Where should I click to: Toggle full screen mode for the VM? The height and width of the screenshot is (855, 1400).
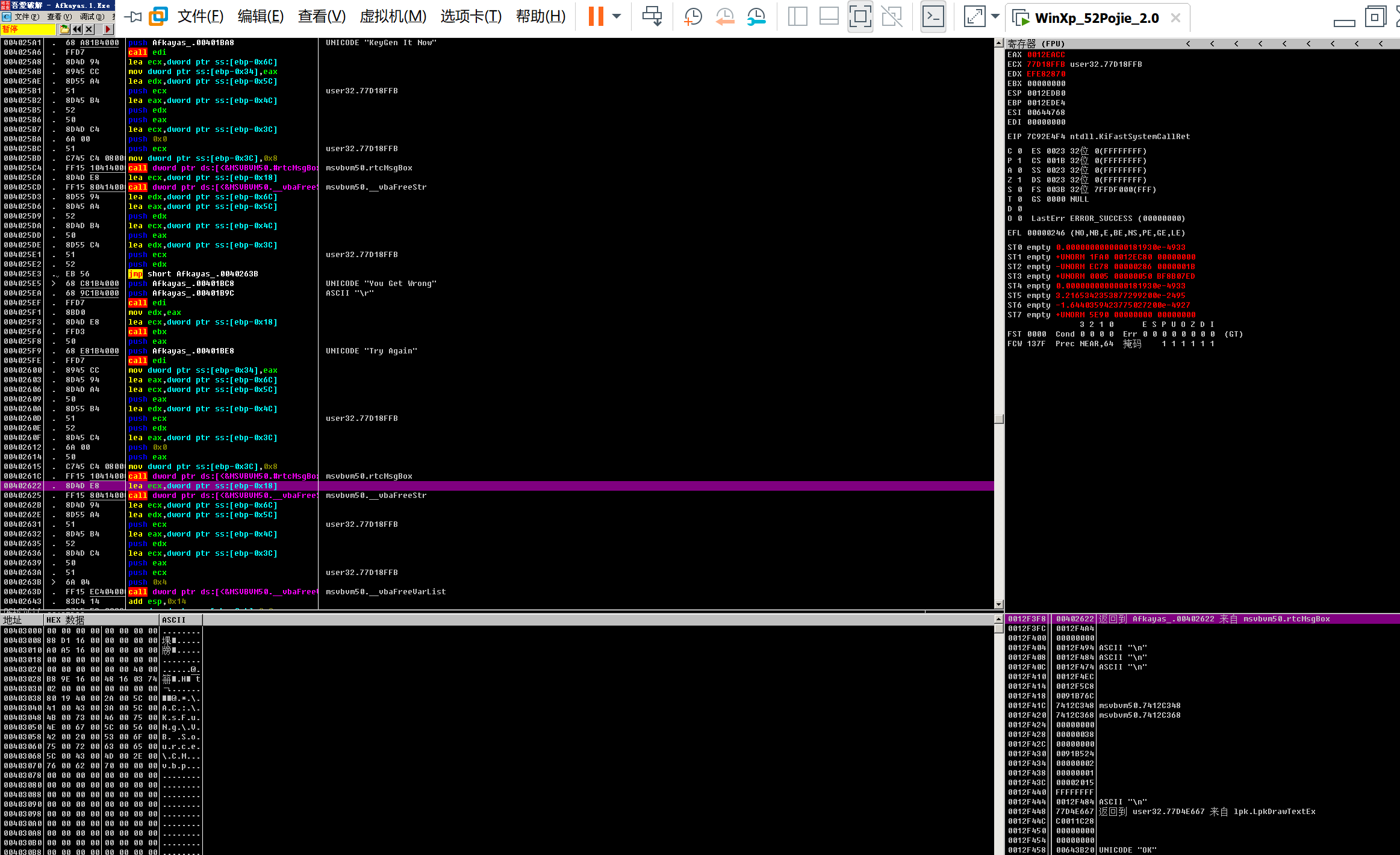[860, 16]
